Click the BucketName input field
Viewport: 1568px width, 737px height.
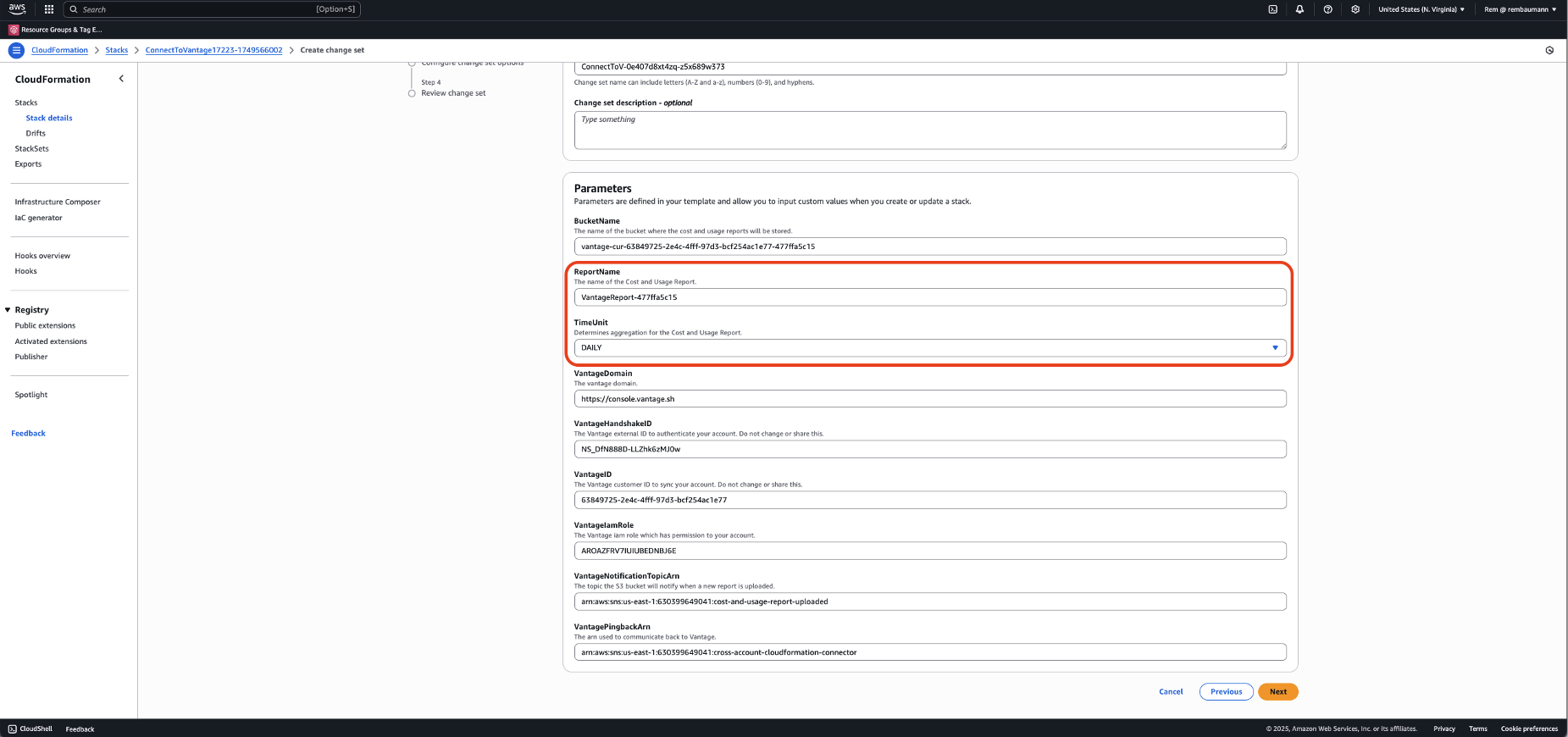pos(930,247)
